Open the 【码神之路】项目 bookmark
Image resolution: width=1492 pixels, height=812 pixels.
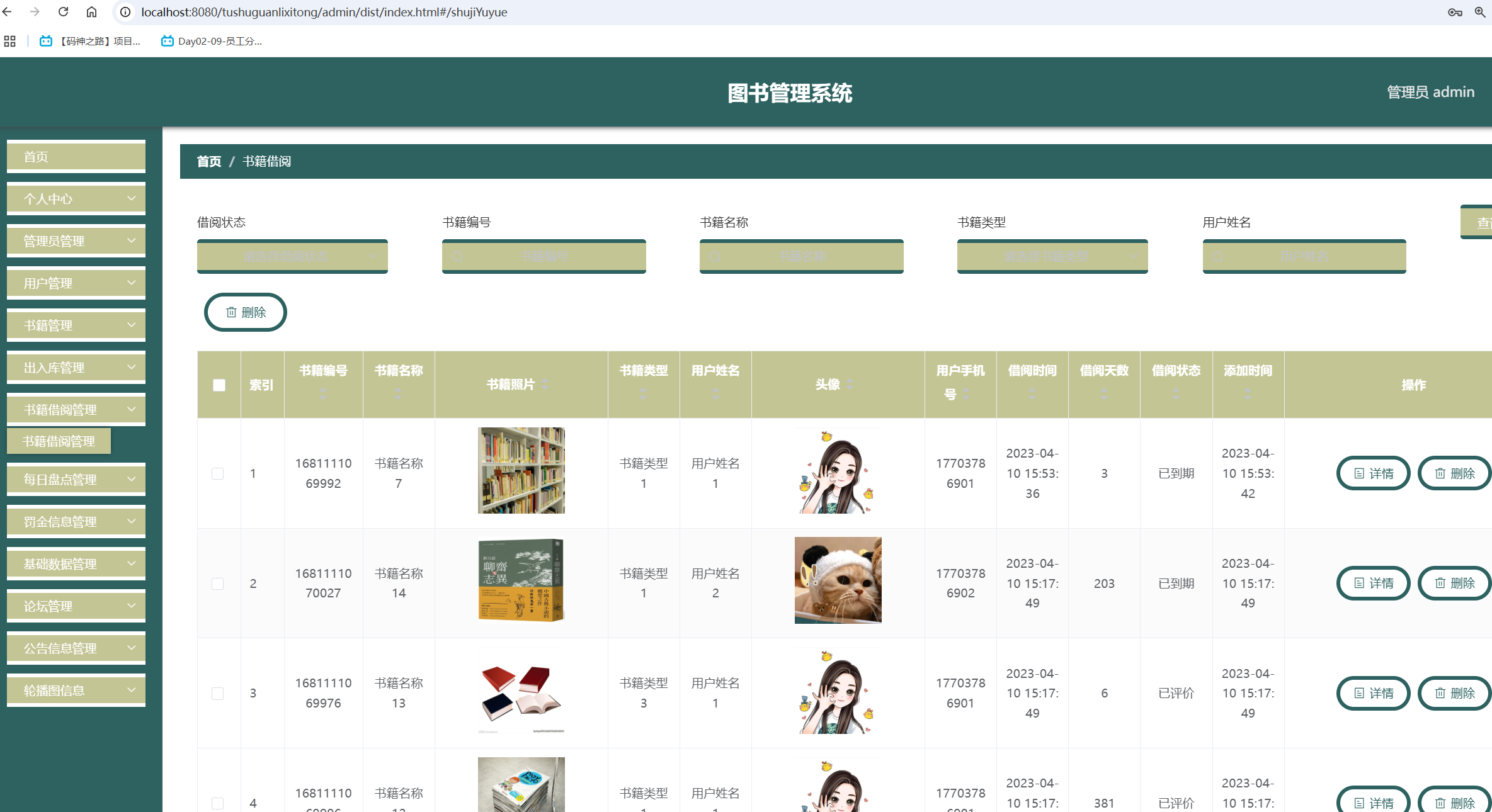tap(90, 41)
